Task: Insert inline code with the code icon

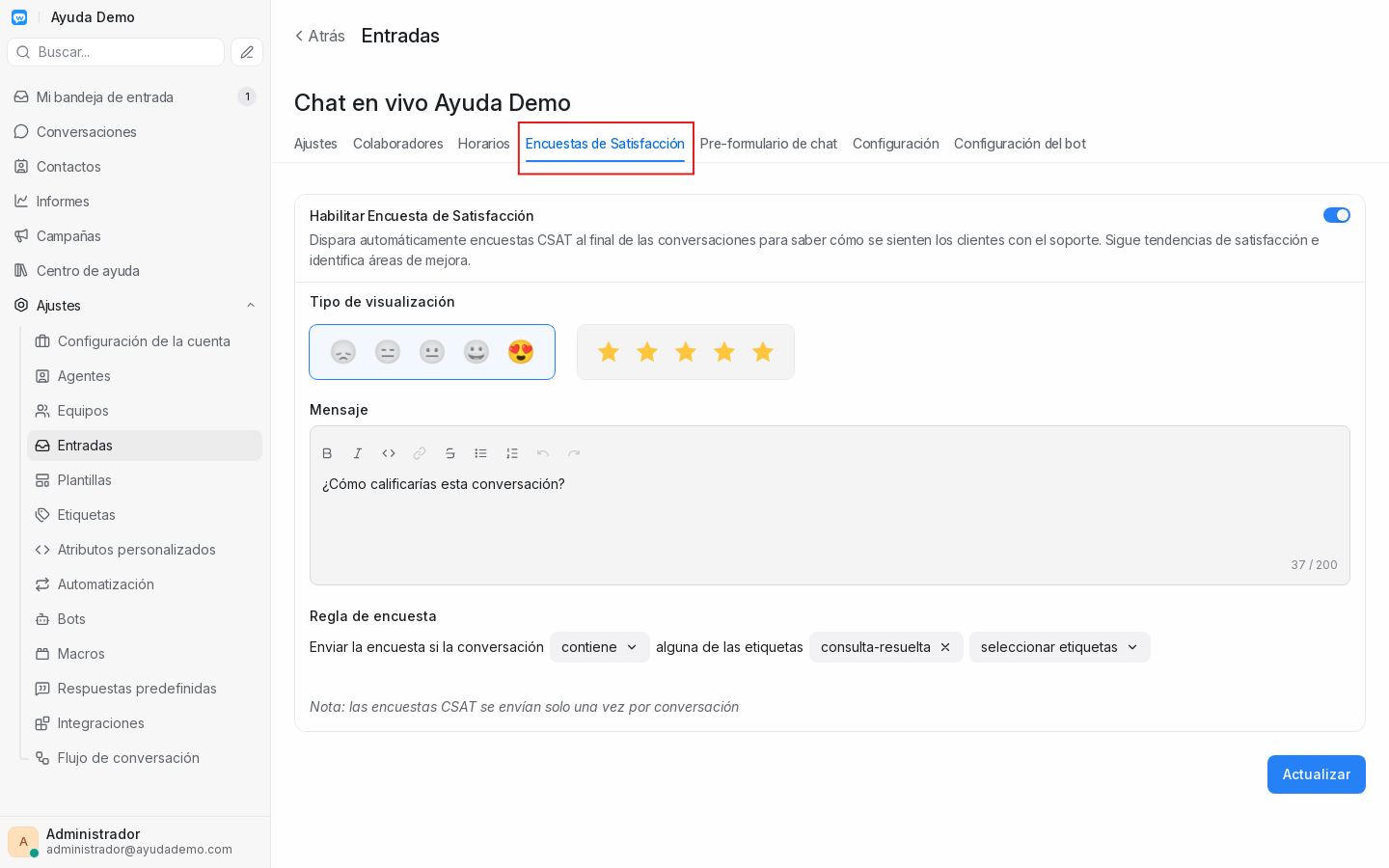Action: coord(389,453)
